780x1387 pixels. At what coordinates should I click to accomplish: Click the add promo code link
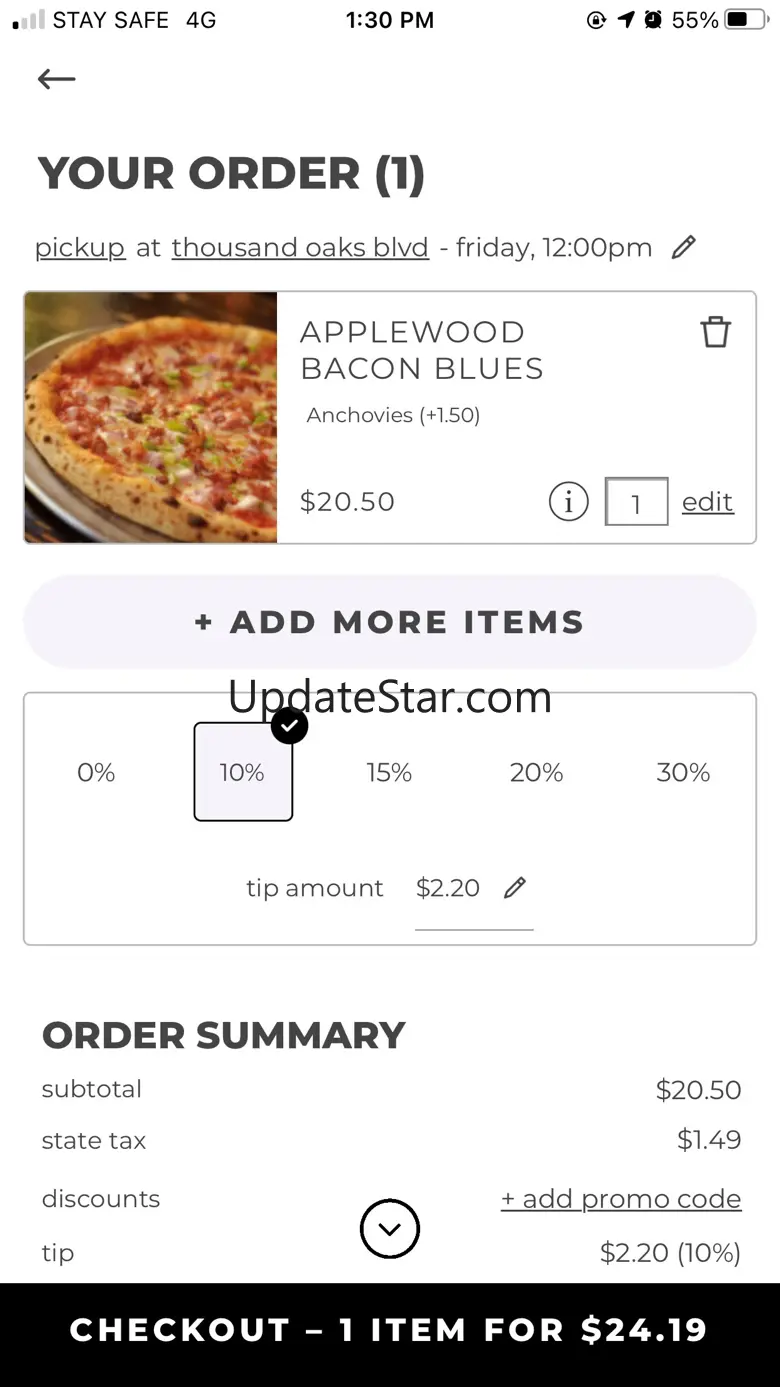(x=621, y=1199)
